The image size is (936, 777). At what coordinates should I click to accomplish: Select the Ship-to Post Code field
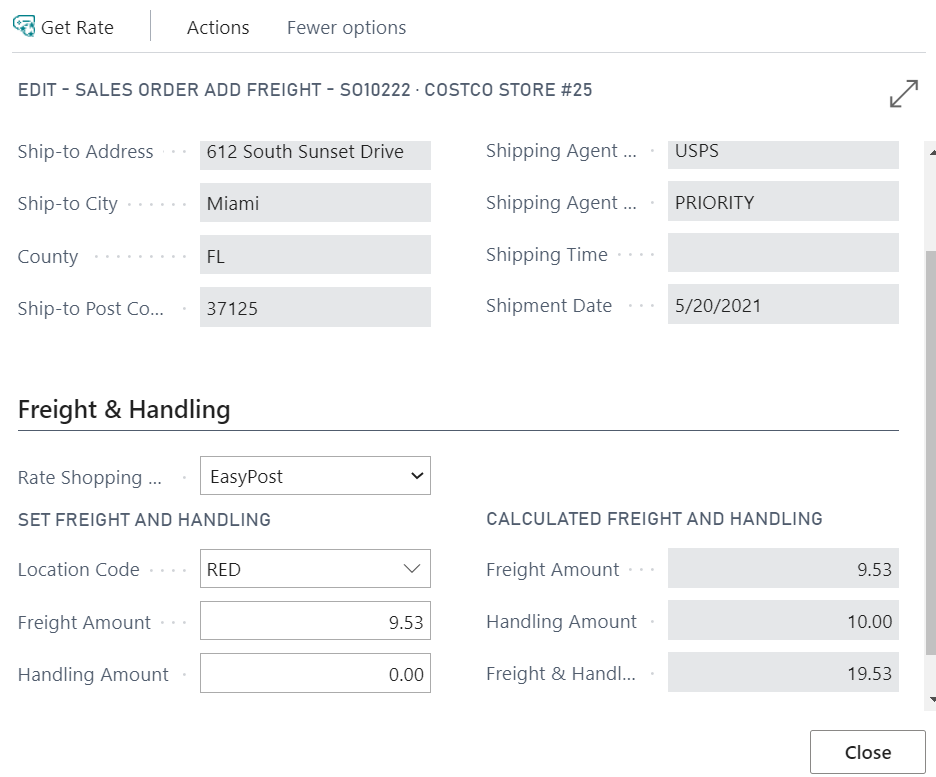[x=315, y=308]
